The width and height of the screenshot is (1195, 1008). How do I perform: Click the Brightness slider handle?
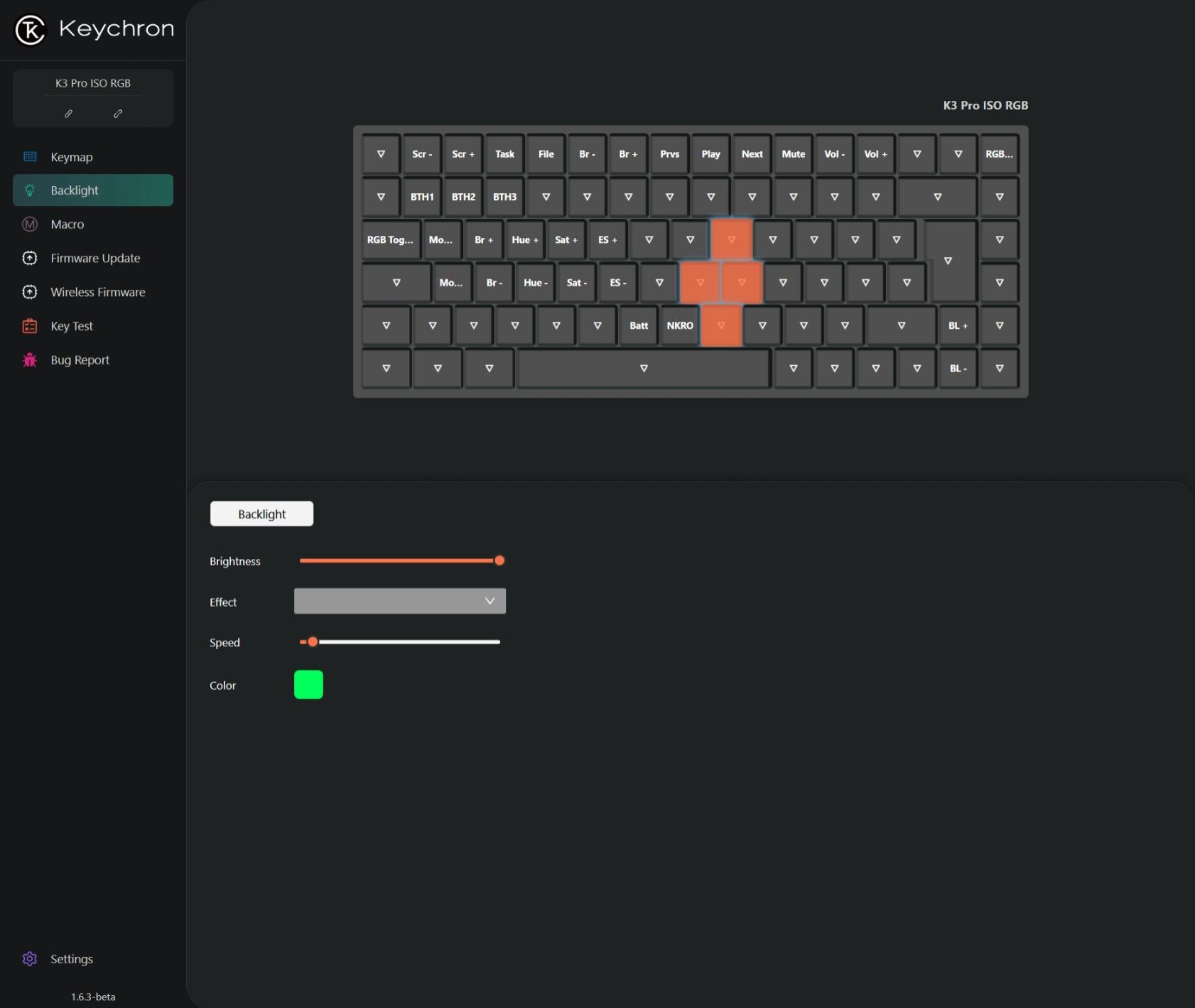pyautogui.click(x=499, y=560)
